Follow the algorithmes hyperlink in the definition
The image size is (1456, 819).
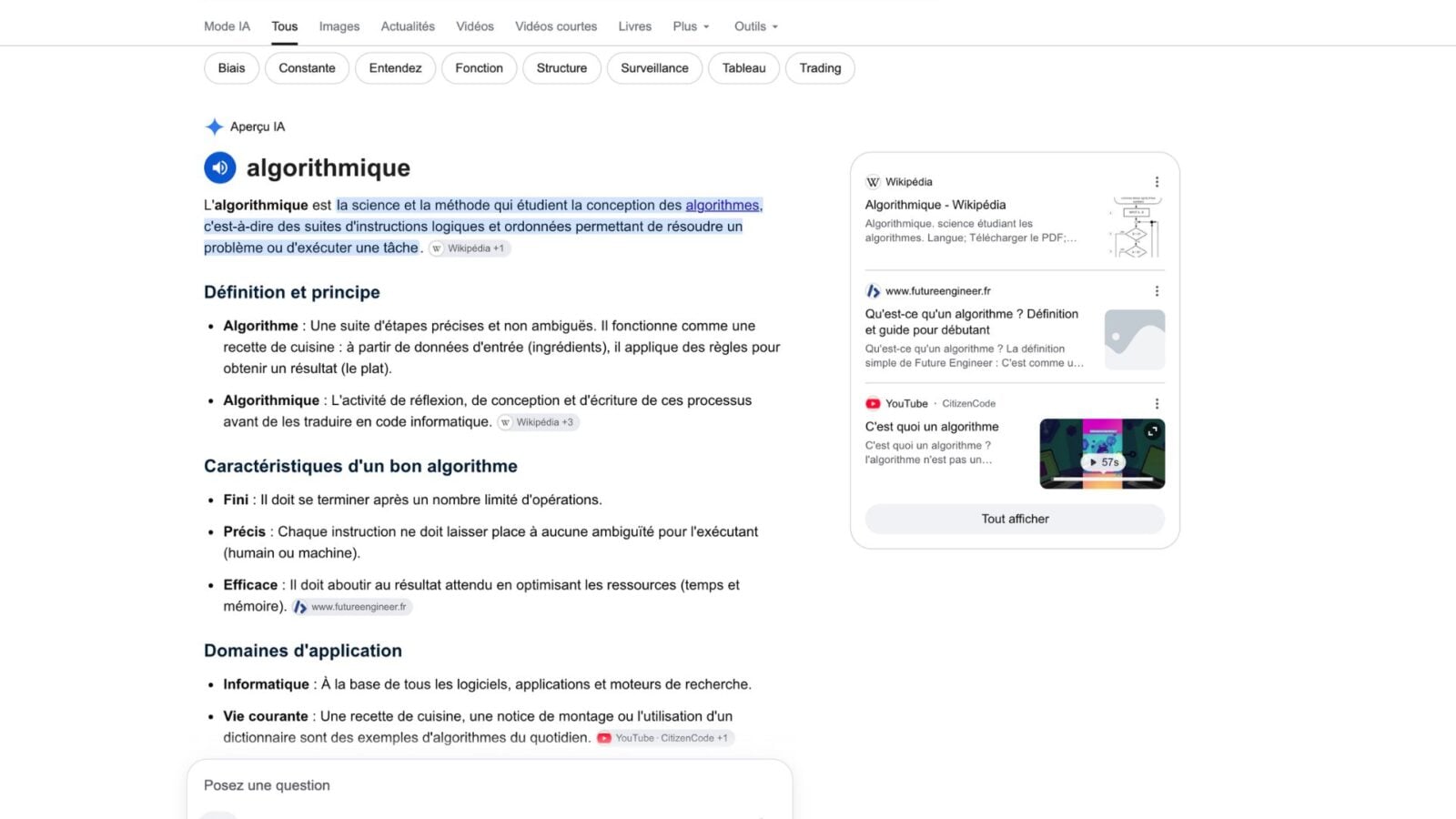pyautogui.click(x=723, y=206)
